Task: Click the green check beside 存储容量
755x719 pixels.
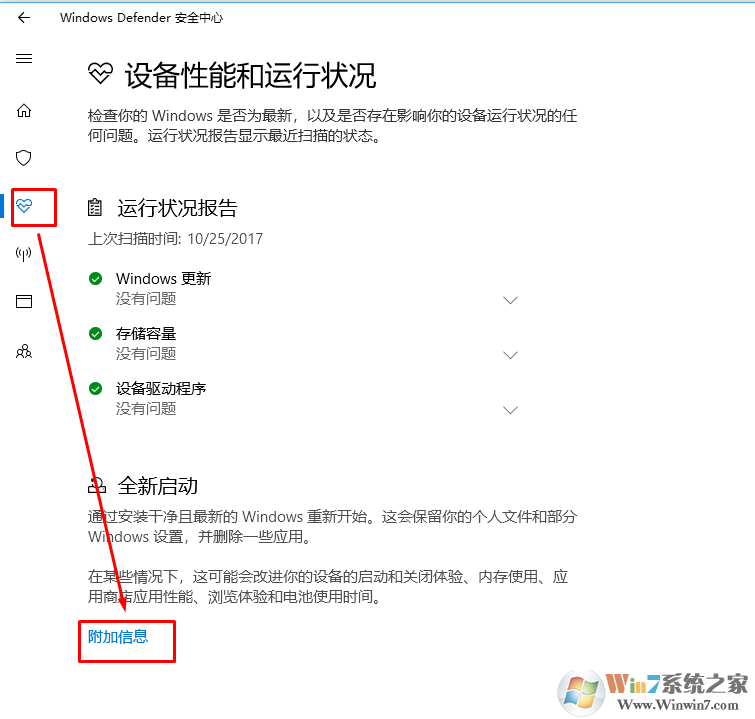Action: [95, 333]
